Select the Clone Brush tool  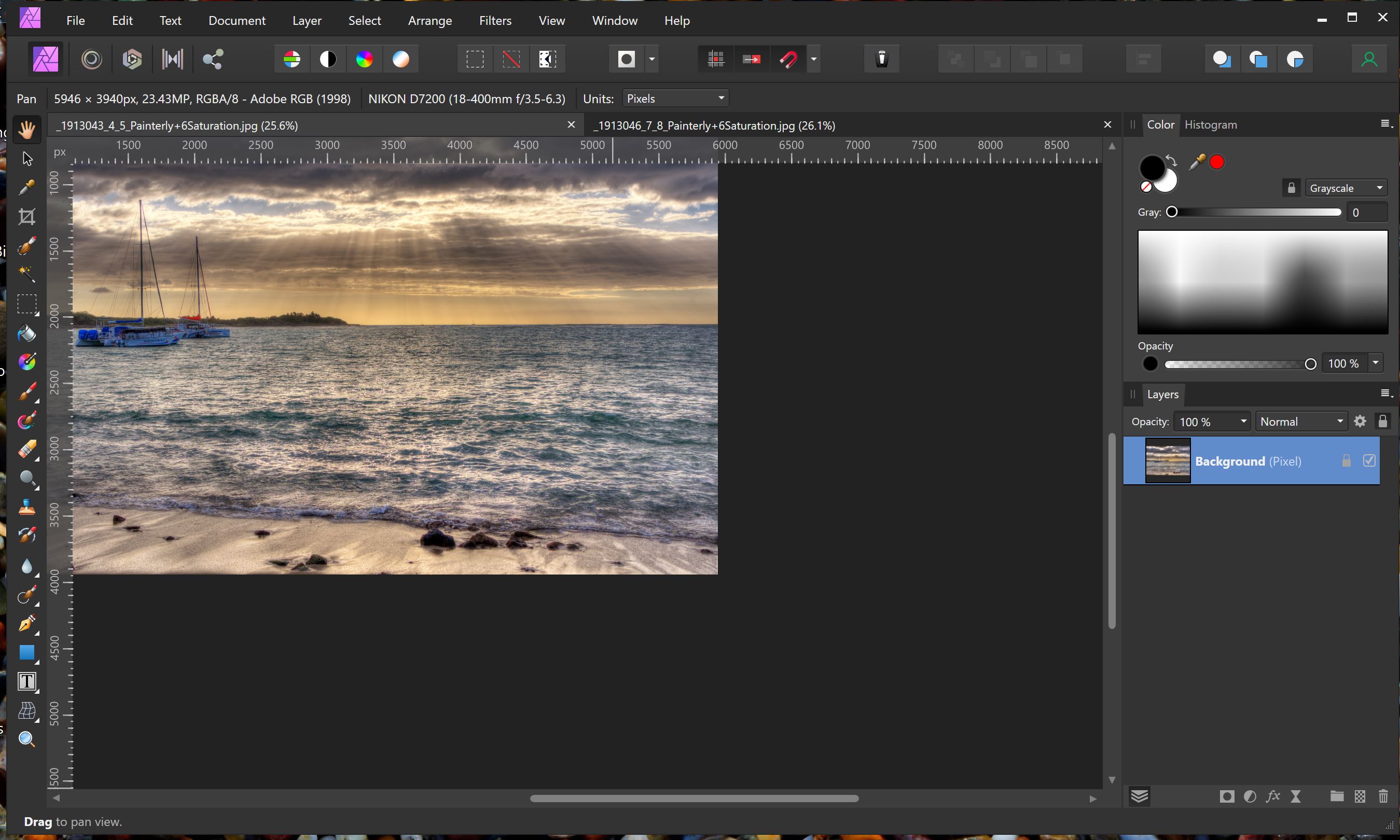coord(26,507)
